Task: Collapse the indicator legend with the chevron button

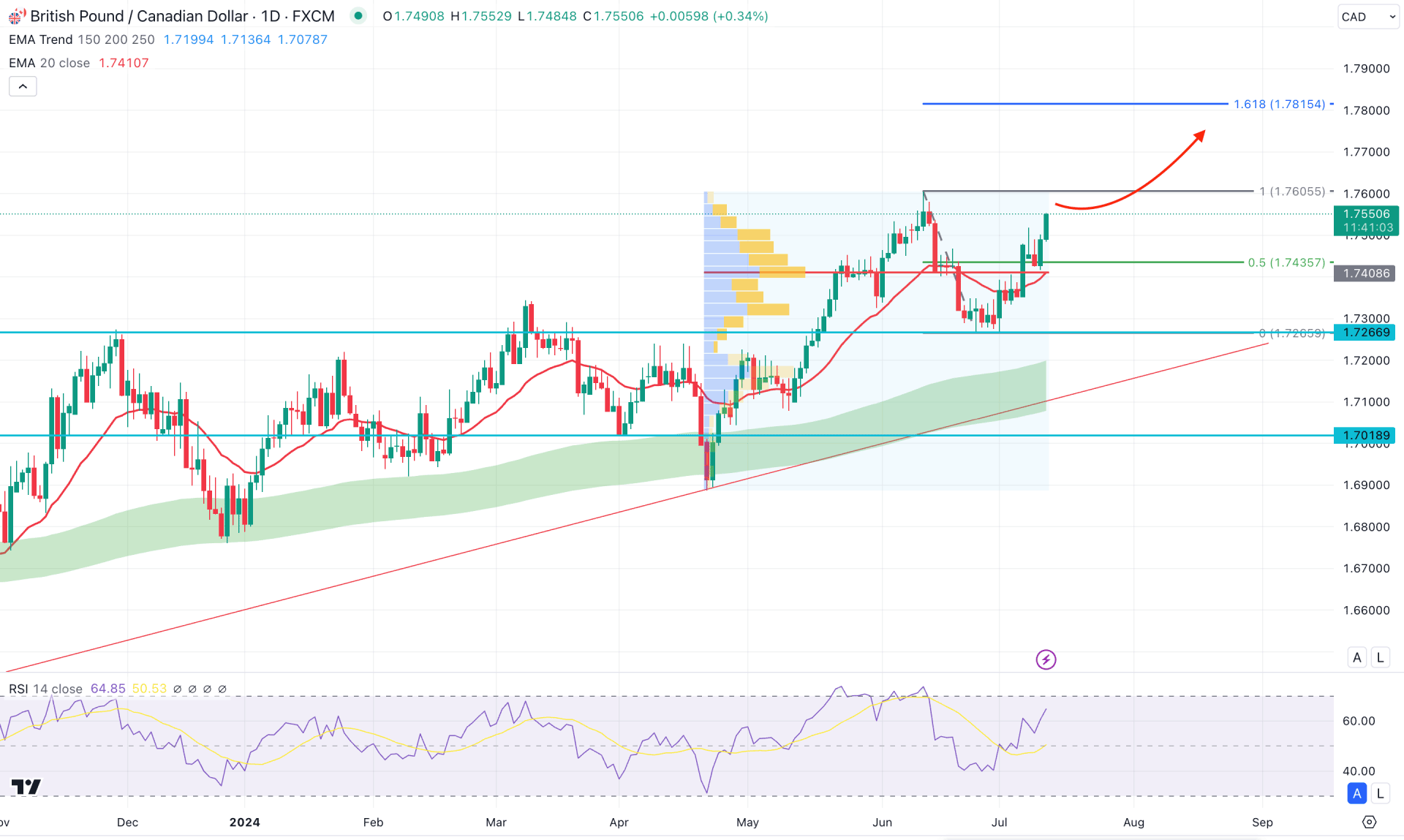Action: pos(23,86)
